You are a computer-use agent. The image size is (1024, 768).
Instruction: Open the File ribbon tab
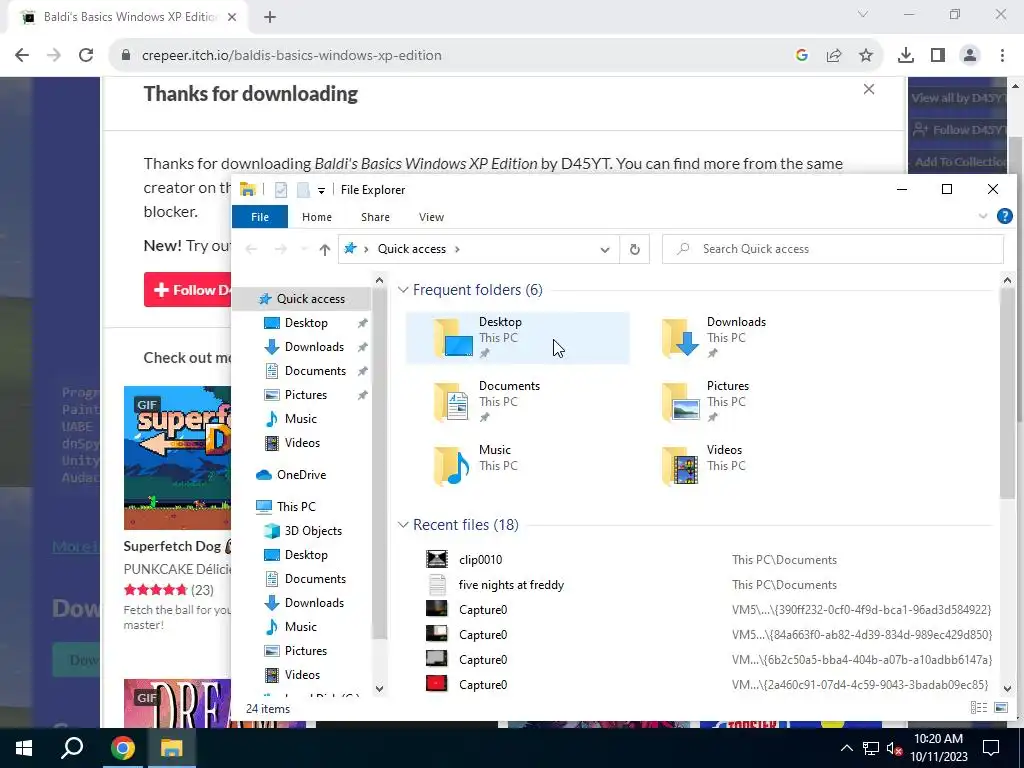pos(260,217)
